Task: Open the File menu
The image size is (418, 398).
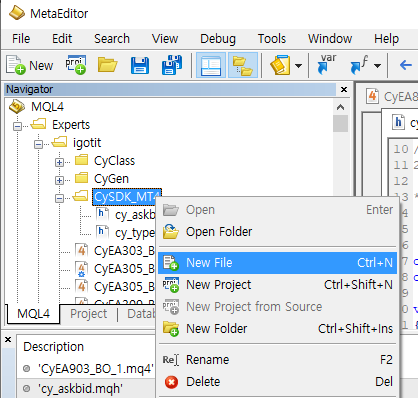Action: [21, 39]
